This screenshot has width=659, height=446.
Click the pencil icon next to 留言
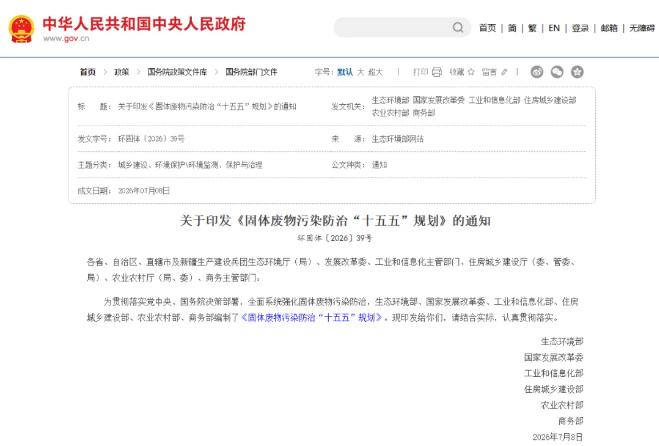click(x=504, y=72)
